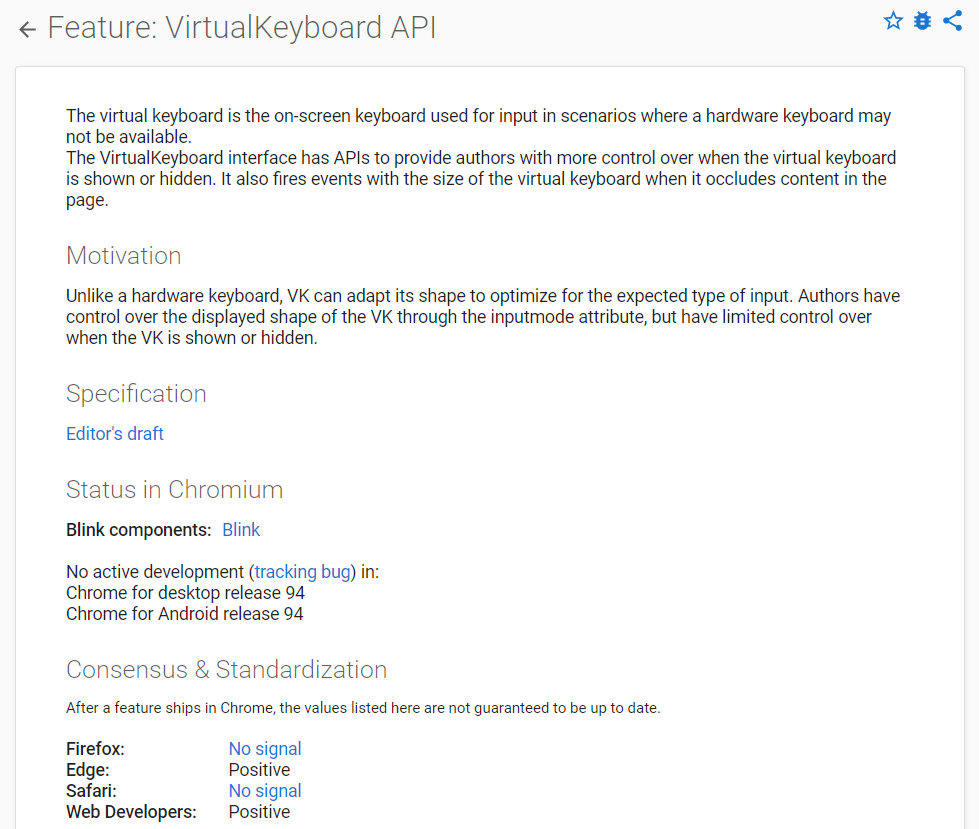Image resolution: width=979 pixels, height=829 pixels.
Task: Click the Chrome for Android release 94 line
Action: click(x=184, y=614)
